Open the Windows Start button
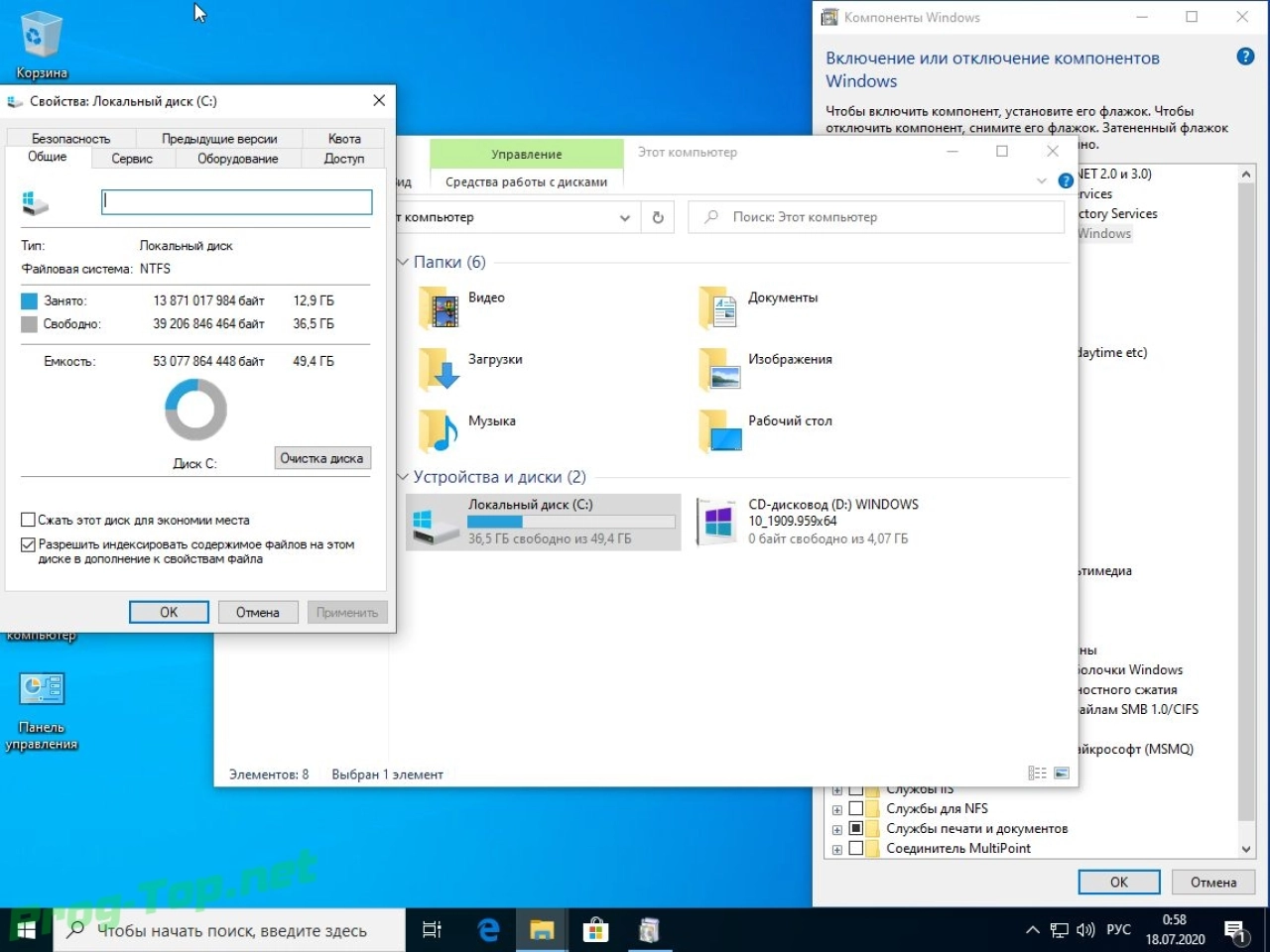This screenshot has height=952, width=1270. click(x=27, y=930)
